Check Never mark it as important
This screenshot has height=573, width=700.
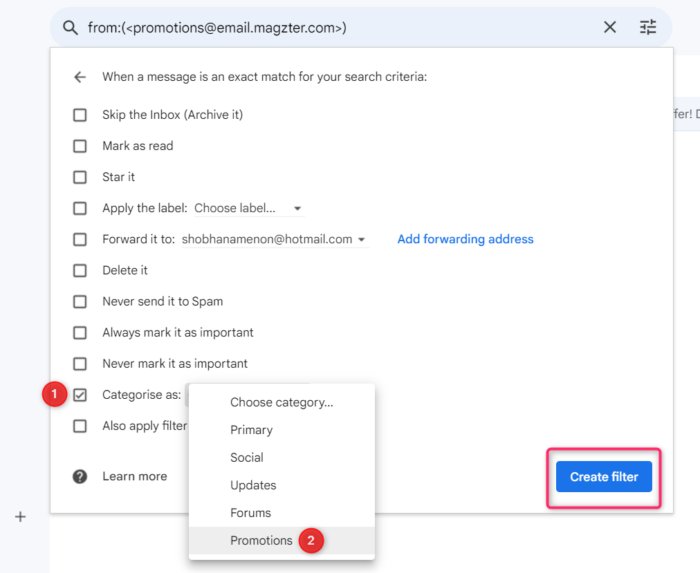[80, 364]
